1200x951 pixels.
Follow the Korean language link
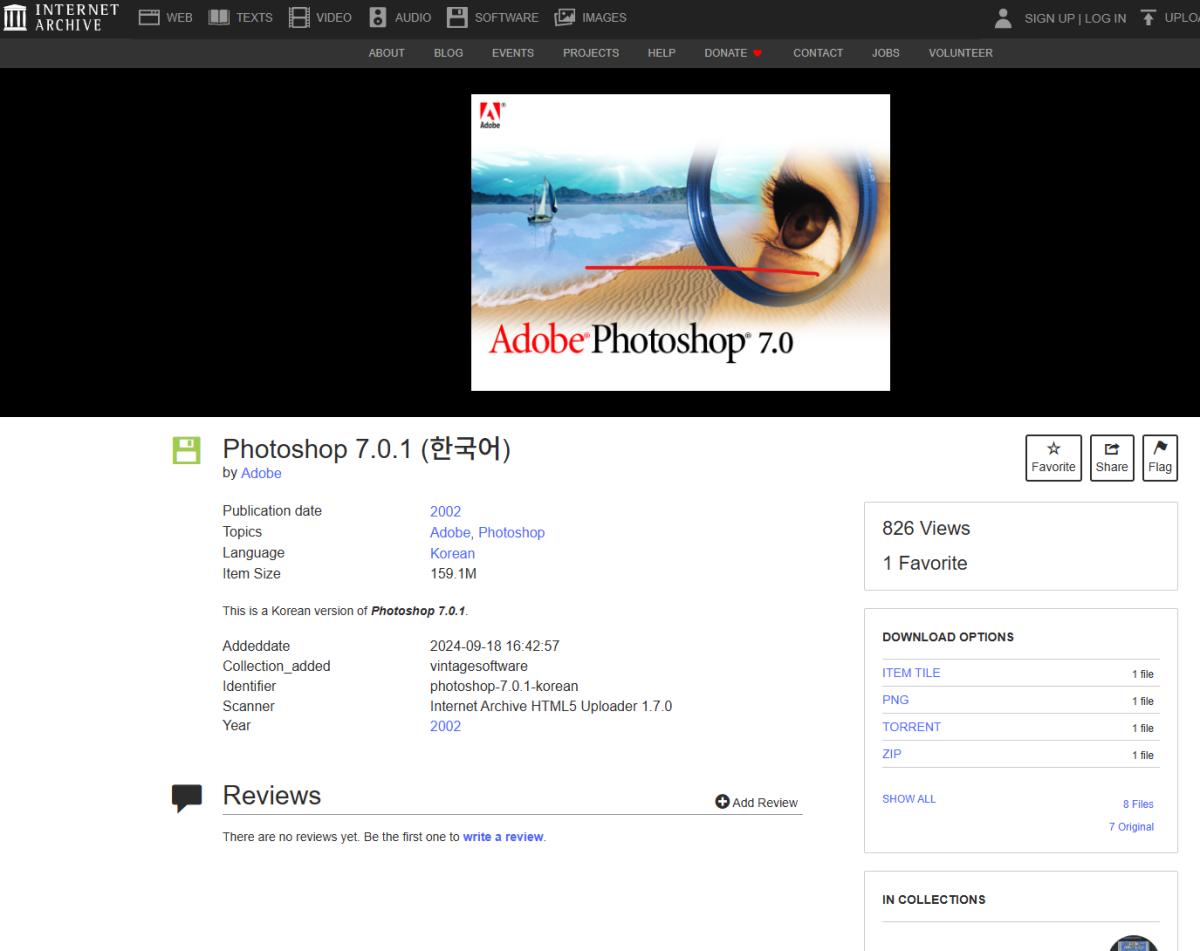[x=452, y=553]
